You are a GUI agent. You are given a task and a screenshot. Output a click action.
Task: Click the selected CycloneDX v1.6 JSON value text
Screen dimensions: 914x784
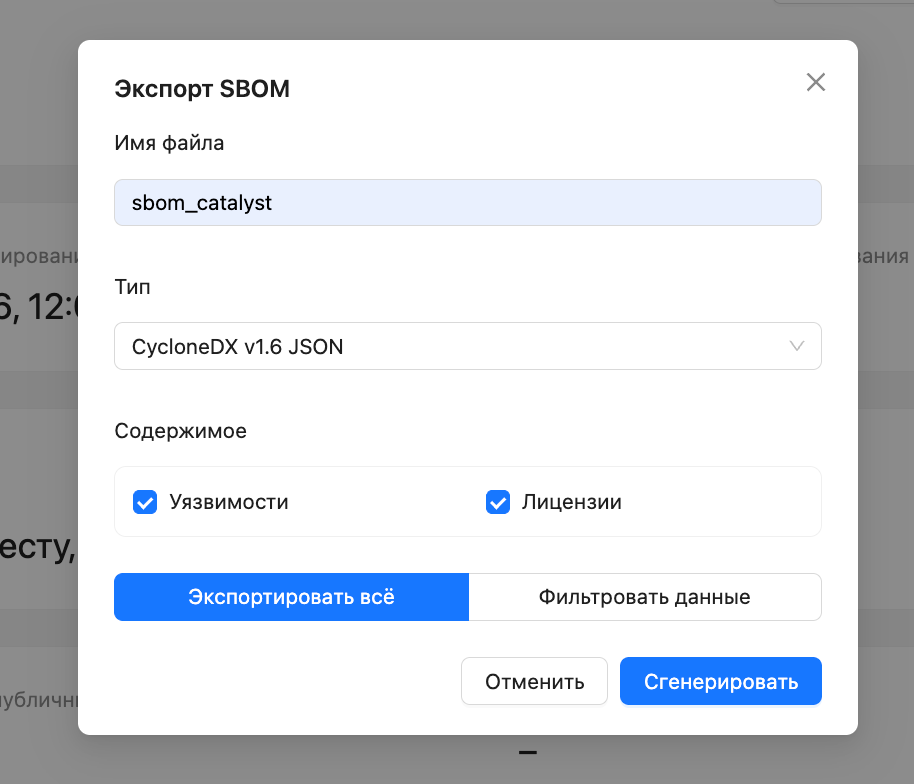pyautogui.click(x=238, y=347)
